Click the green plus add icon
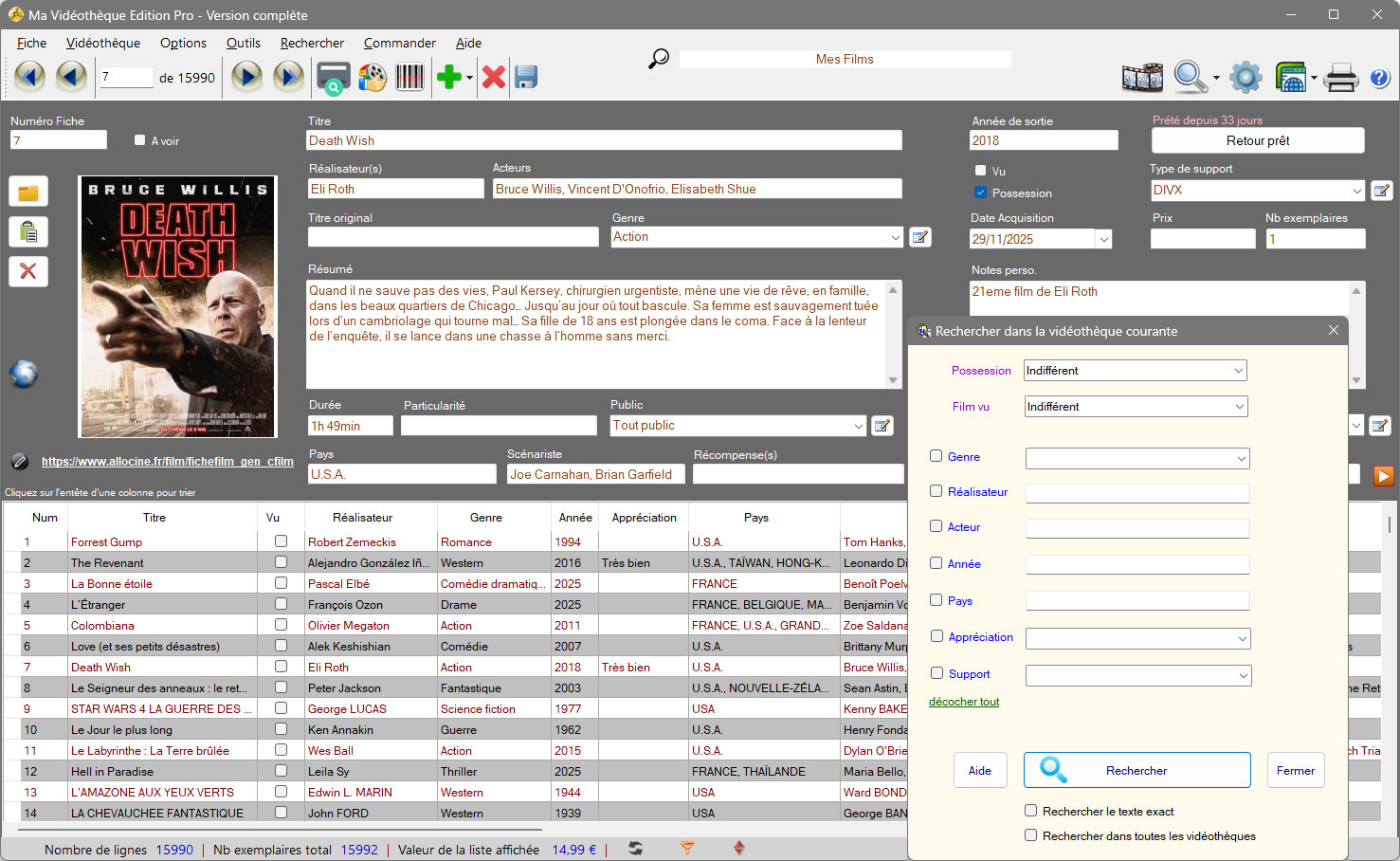 click(x=448, y=77)
